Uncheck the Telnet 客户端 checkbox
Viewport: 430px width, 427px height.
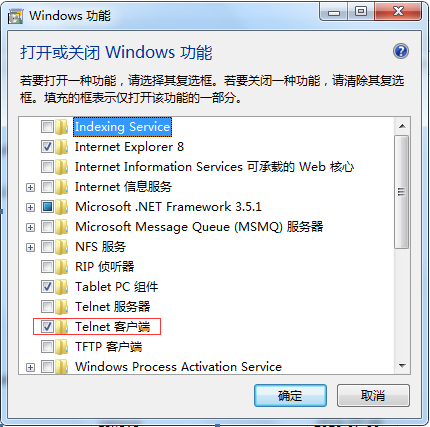pyautogui.click(x=47, y=327)
